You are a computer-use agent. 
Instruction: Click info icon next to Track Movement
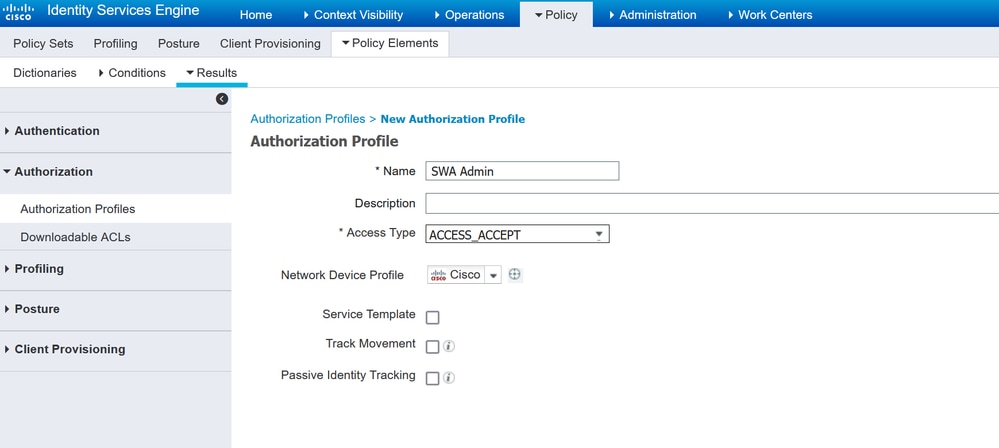(x=449, y=347)
